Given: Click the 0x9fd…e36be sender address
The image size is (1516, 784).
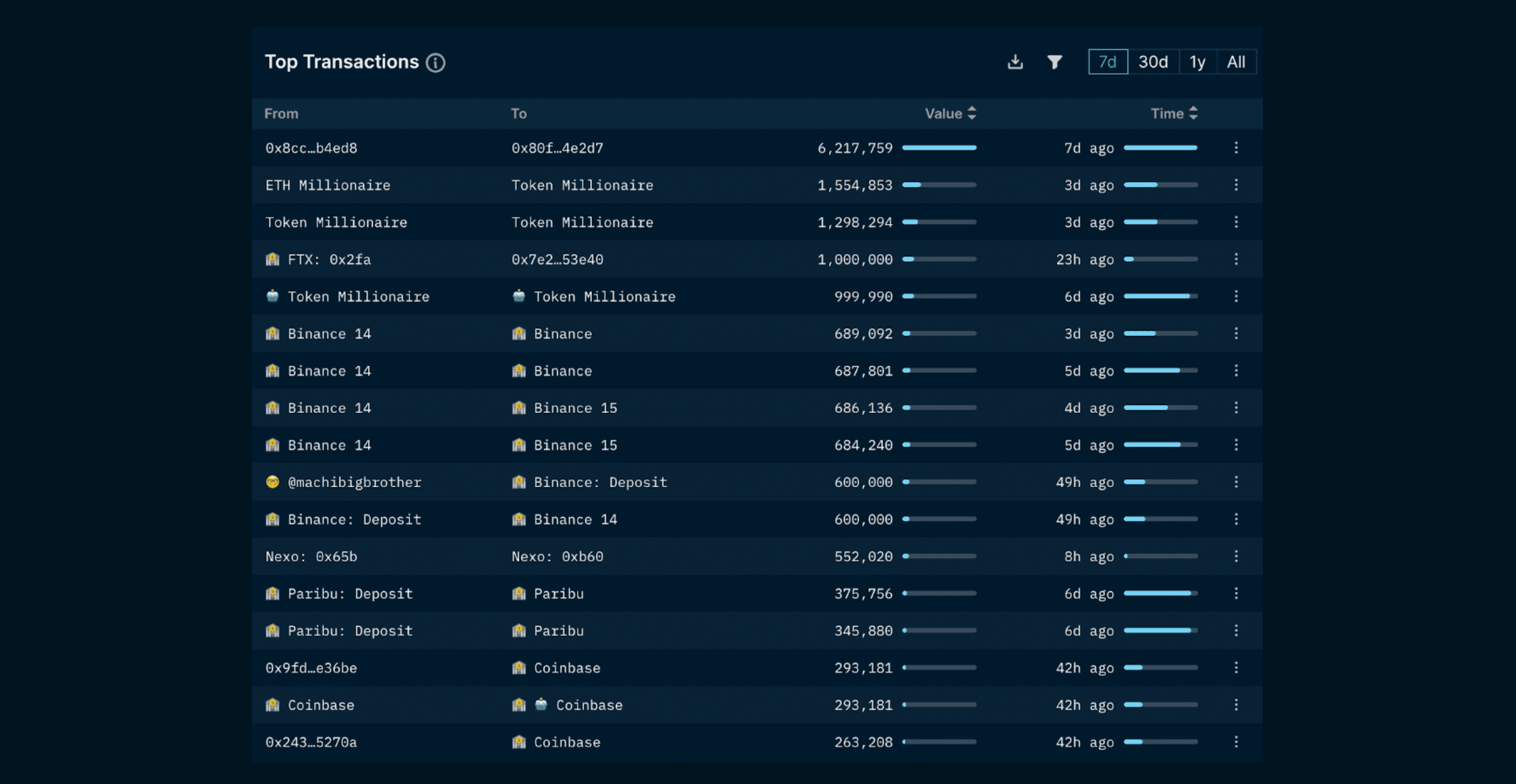Looking at the screenshot, I should pyautogui.click(x=311, y=667).
